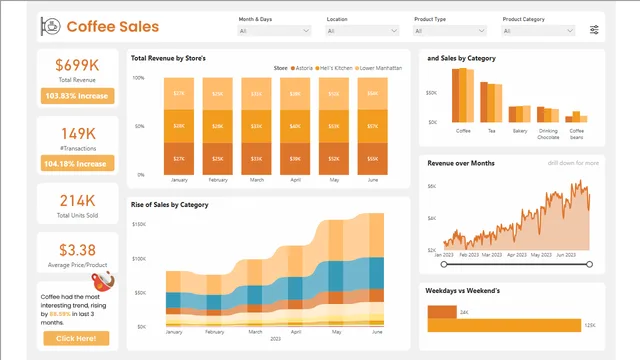The image size is (640, 360).
Task: Click April's bottom $39K bar segment
Action: point(295,159)
